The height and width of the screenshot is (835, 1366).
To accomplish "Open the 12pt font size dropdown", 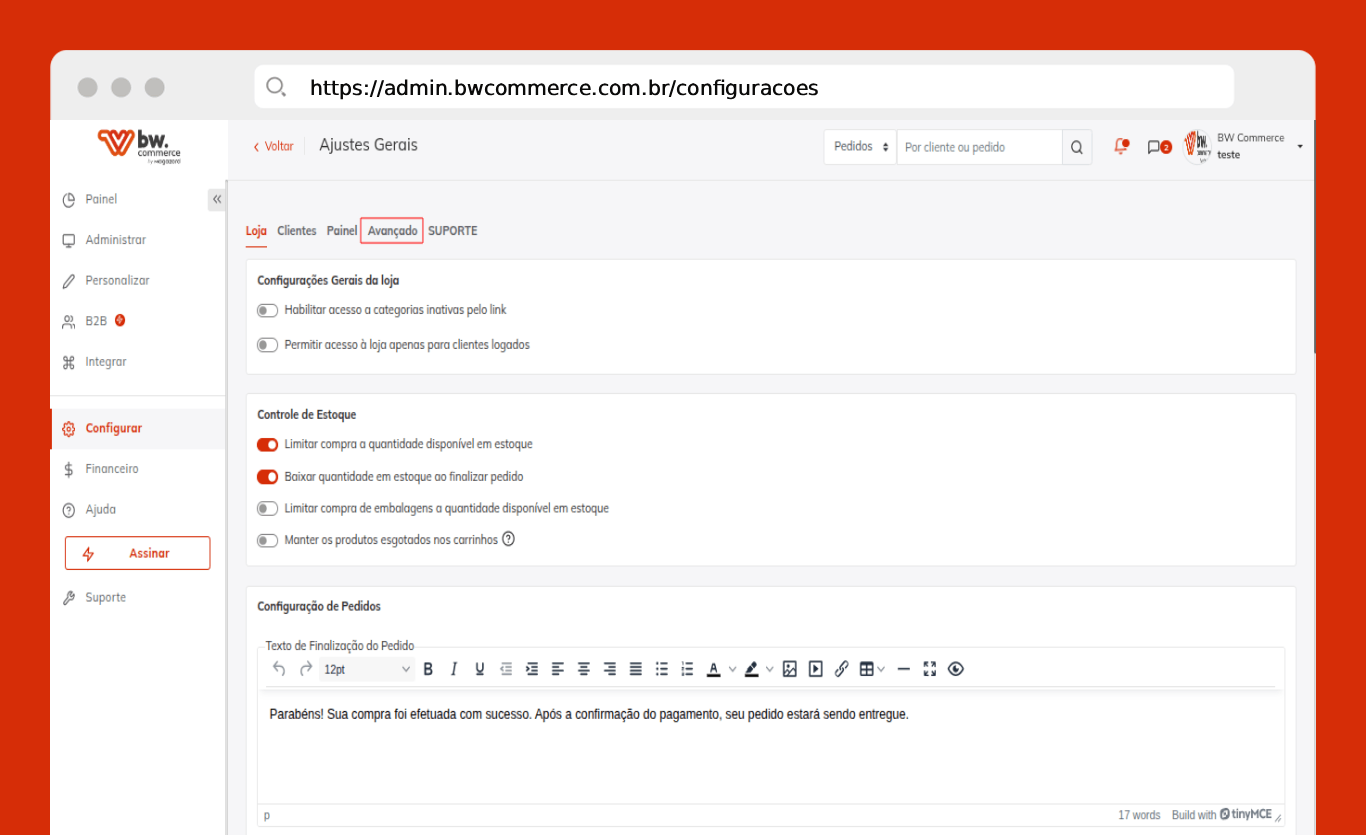I will [366, 669].
